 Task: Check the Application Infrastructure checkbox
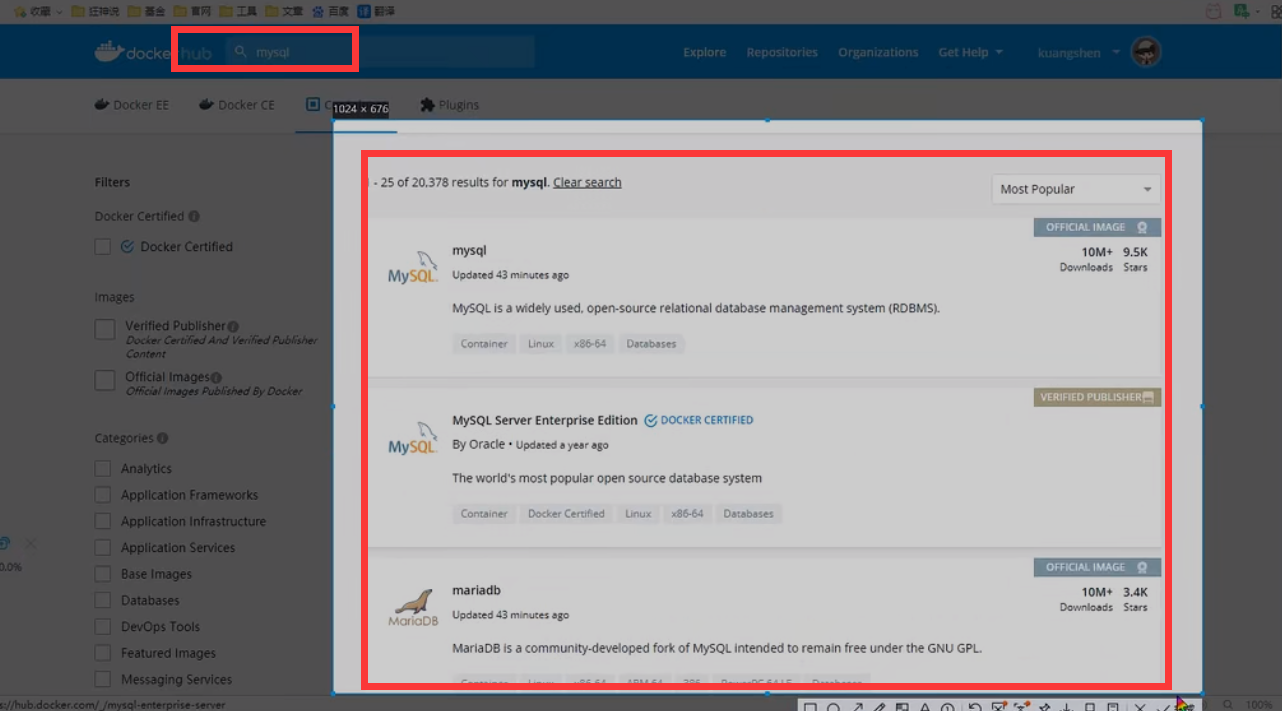102,521
